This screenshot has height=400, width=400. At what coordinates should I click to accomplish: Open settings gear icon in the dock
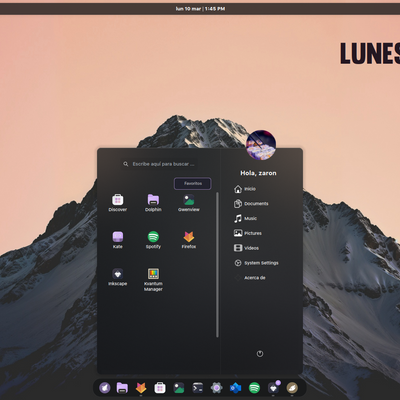tap(216, 388)
